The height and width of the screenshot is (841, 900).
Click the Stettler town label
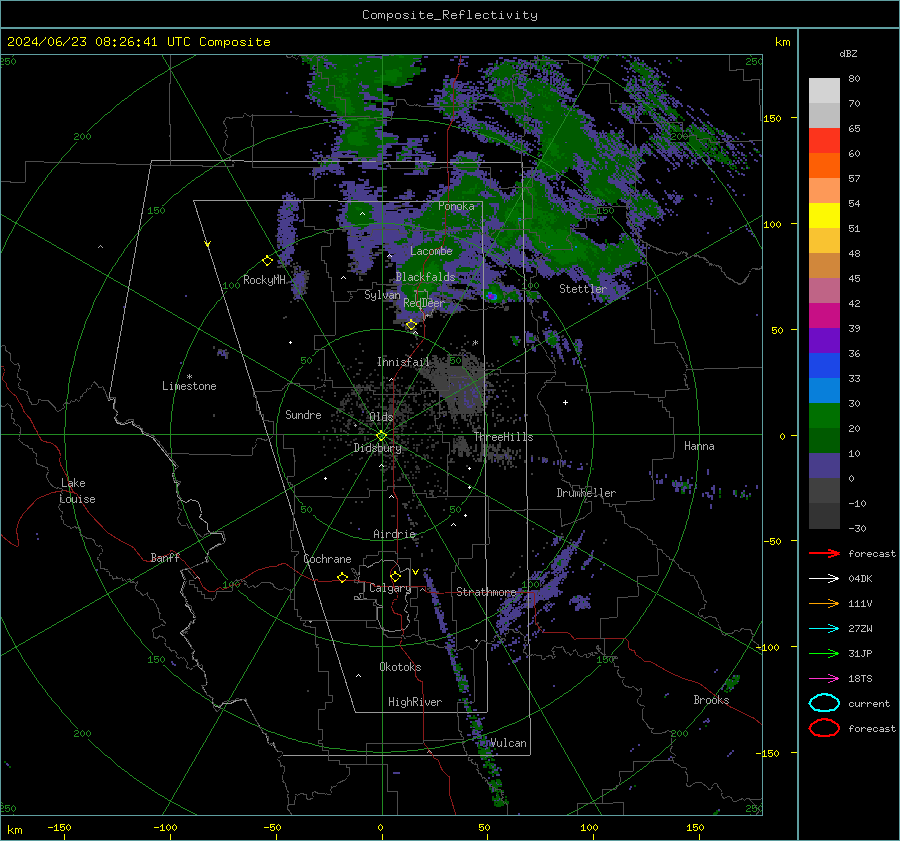[x=583, y=289]
